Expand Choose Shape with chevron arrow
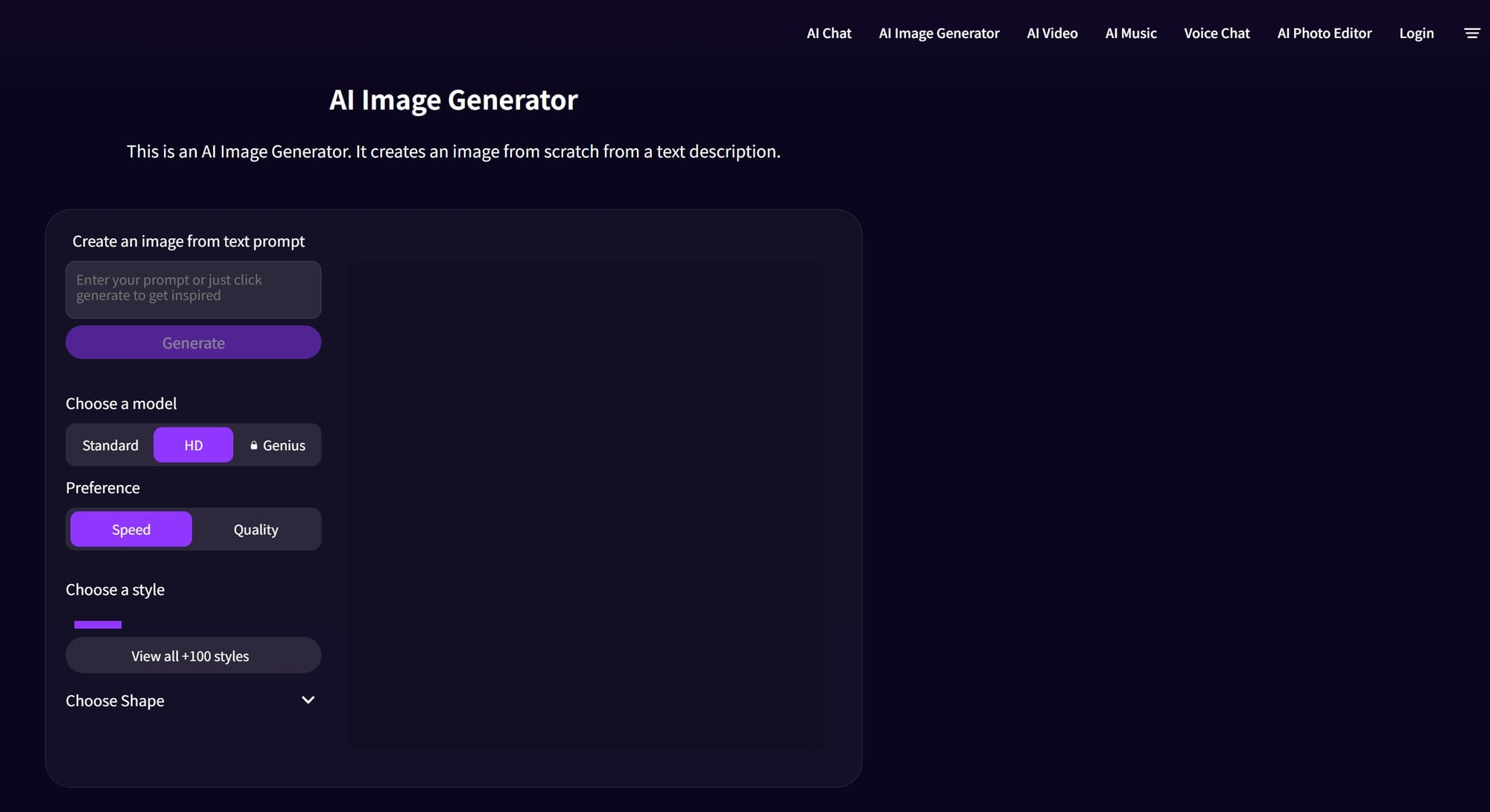 tap(308, 700)
